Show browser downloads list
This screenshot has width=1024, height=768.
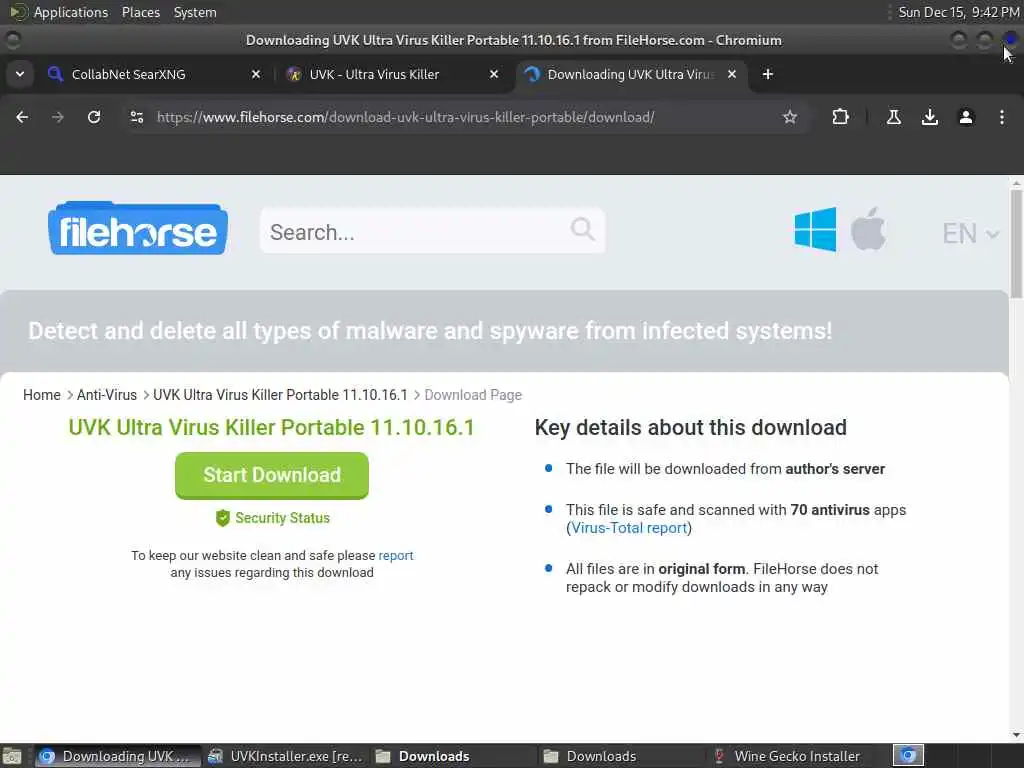point(929,117)
